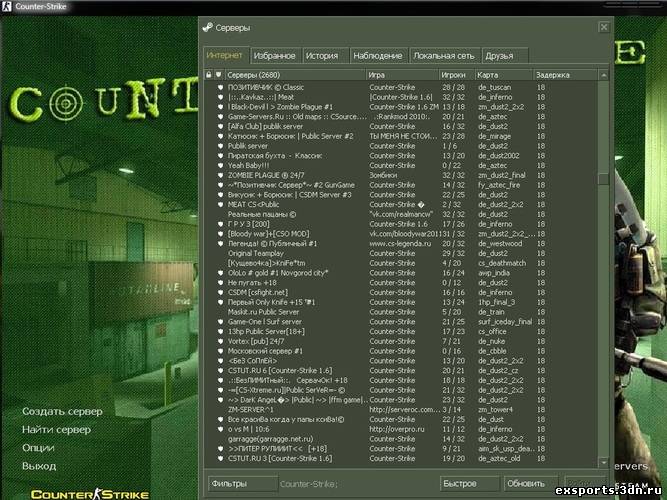Select Катюсик + Борюсик Public Server #2

(x=401, y=136)
